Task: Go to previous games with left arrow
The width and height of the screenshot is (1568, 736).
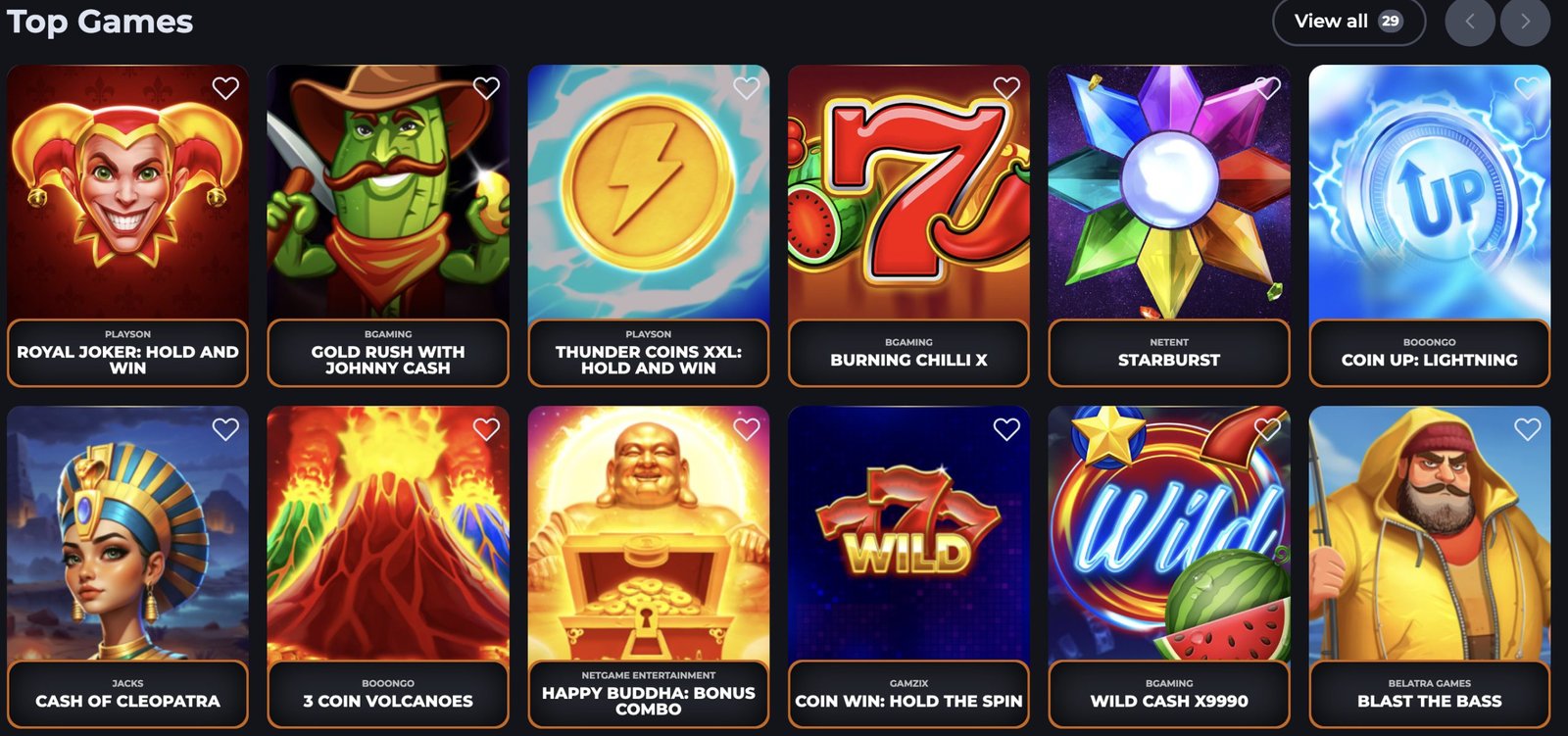Action: [x=1470, y=22]
